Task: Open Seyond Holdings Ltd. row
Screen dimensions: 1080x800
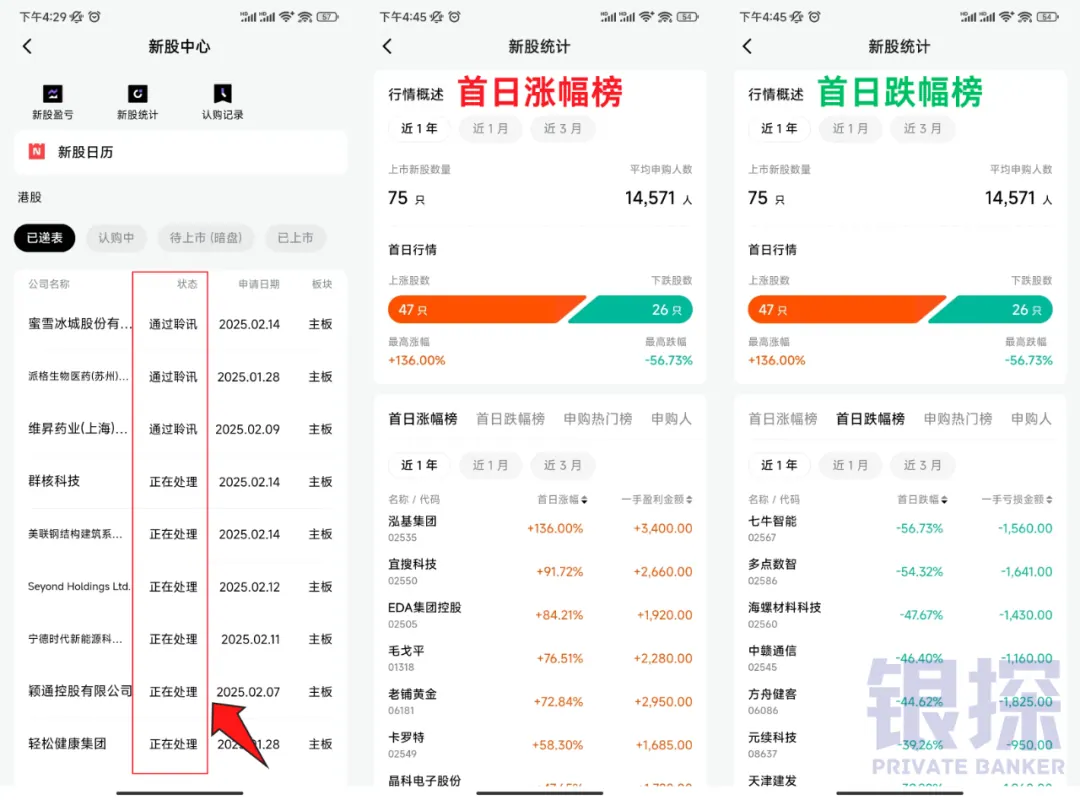Action: [x=180, y=586]
